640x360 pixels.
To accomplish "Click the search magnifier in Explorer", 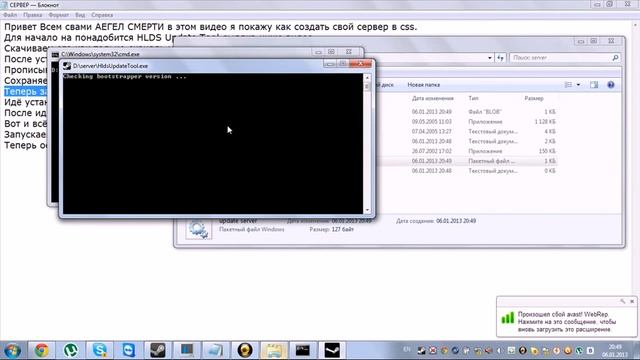I will click(x=615, y=58).
